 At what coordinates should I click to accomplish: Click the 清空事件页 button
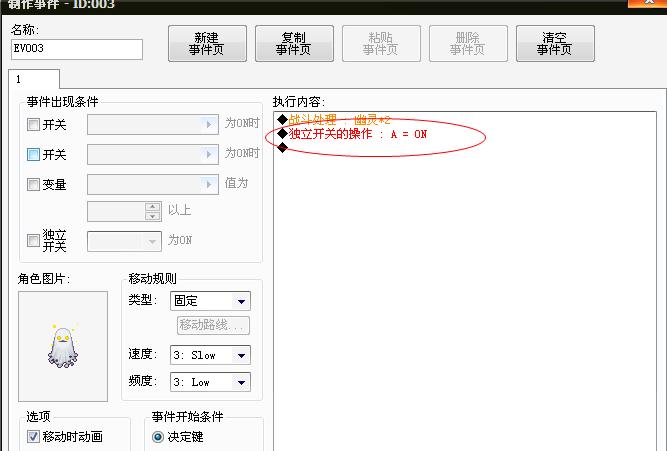pos(555,43)
